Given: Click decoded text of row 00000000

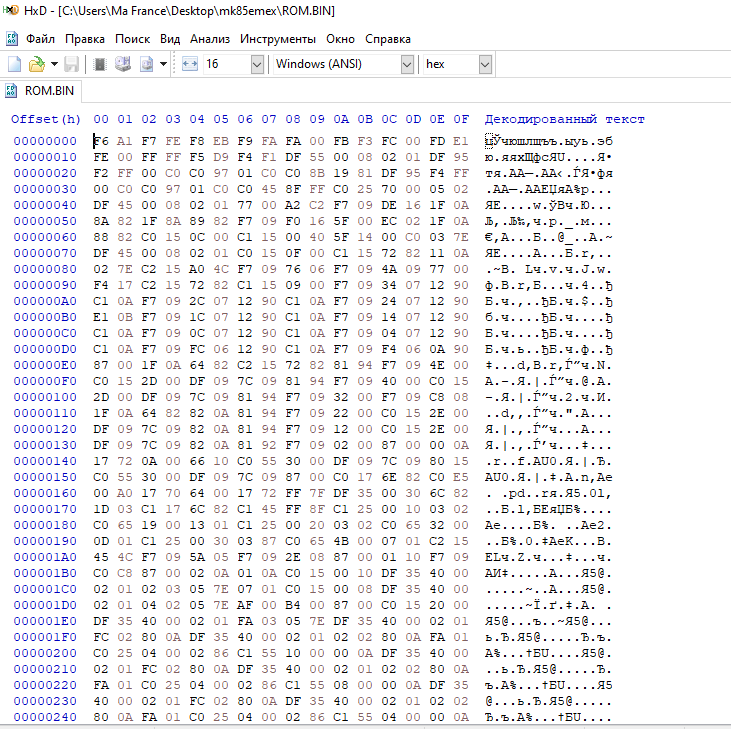Looking at the screenshot, I should point(549,141).
